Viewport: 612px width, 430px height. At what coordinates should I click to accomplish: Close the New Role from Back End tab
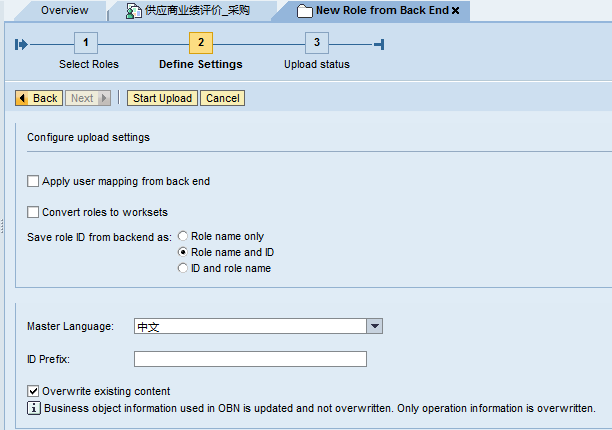point(456,11)
